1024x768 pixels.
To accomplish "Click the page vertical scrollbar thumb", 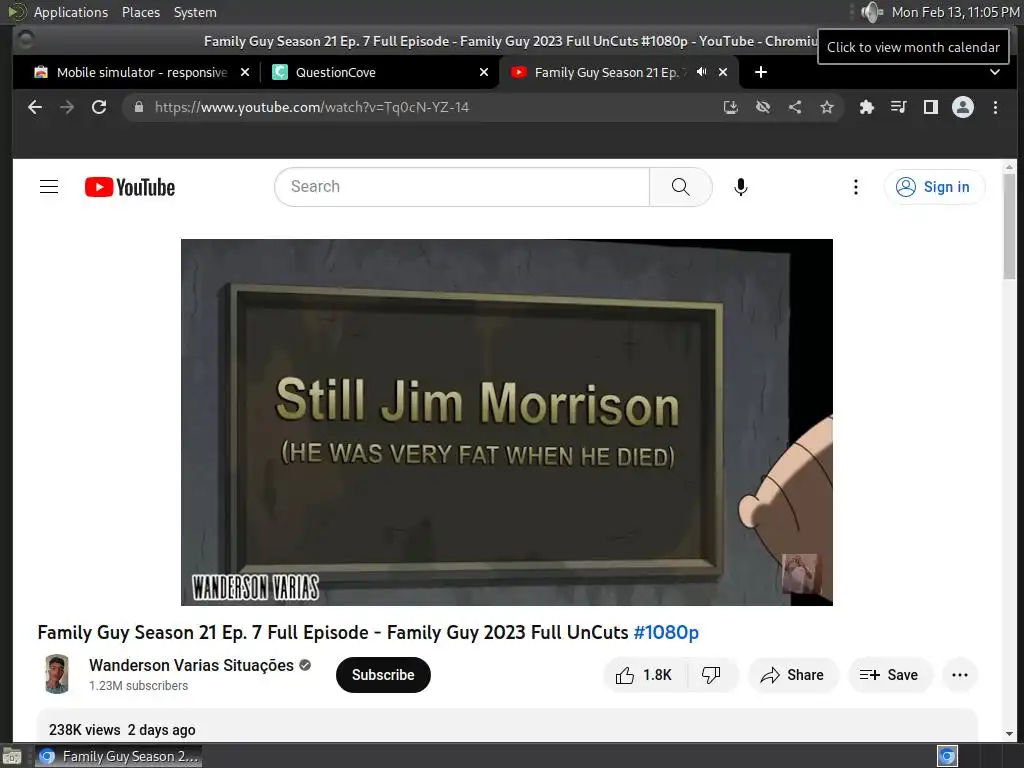I will tap(1010, 225).
